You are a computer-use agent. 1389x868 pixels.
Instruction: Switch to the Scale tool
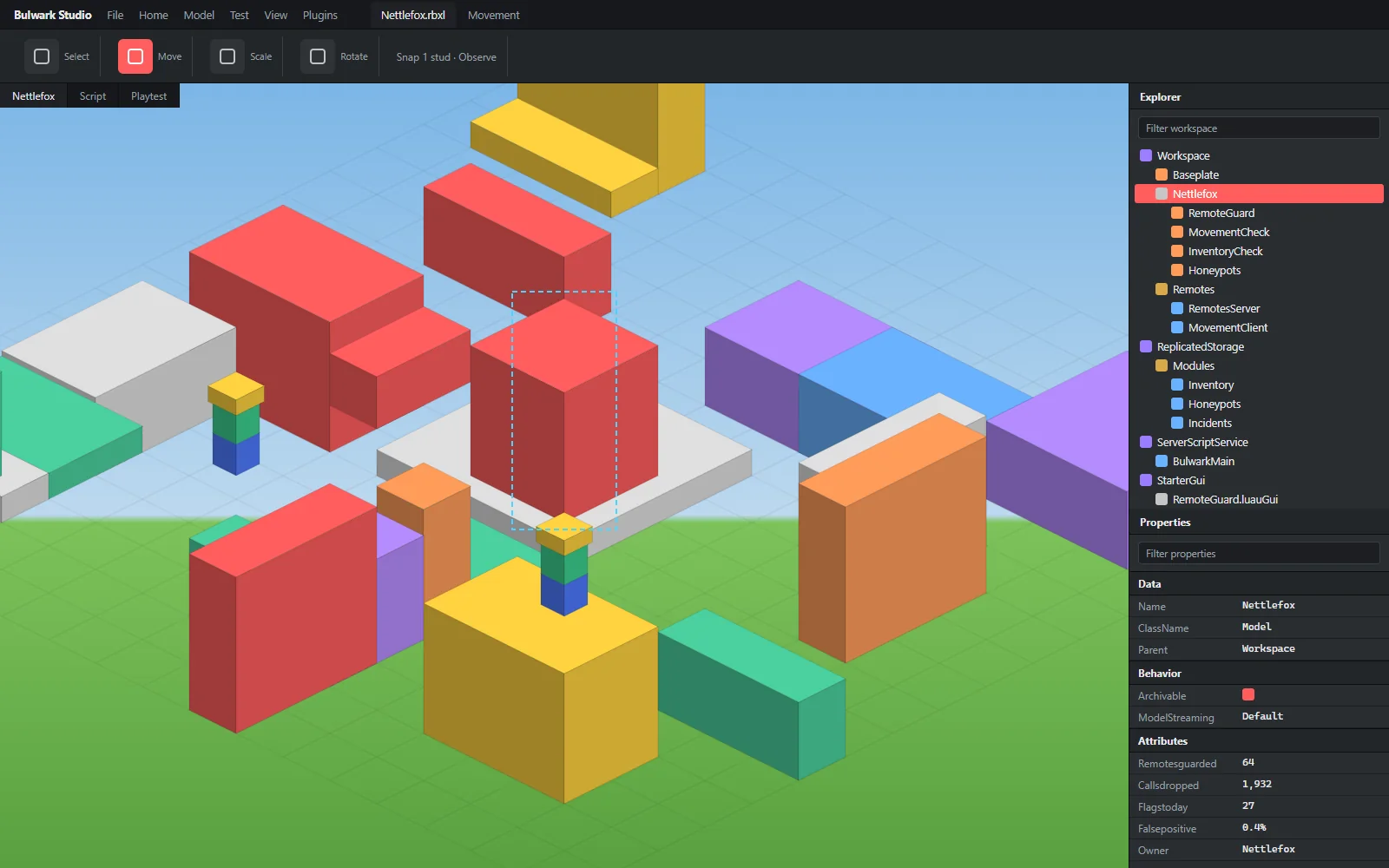coord(227,56)
